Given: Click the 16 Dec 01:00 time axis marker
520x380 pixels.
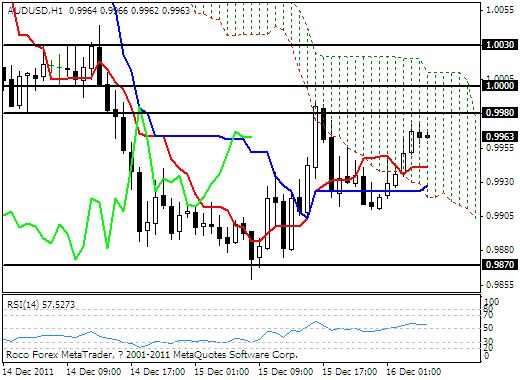Looking at the screenshot, I should tap(414, 372).
